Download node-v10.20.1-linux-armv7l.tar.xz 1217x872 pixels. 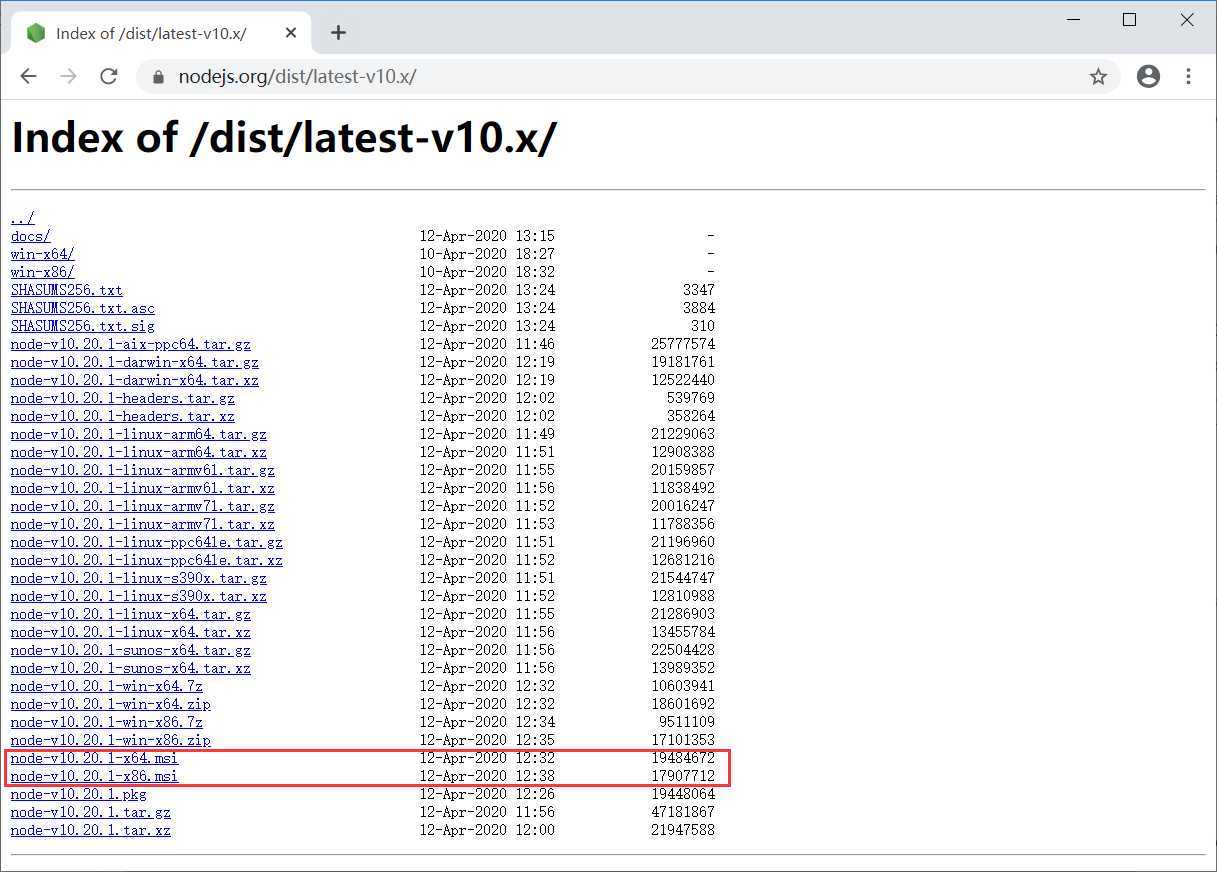tap(143, 524)
